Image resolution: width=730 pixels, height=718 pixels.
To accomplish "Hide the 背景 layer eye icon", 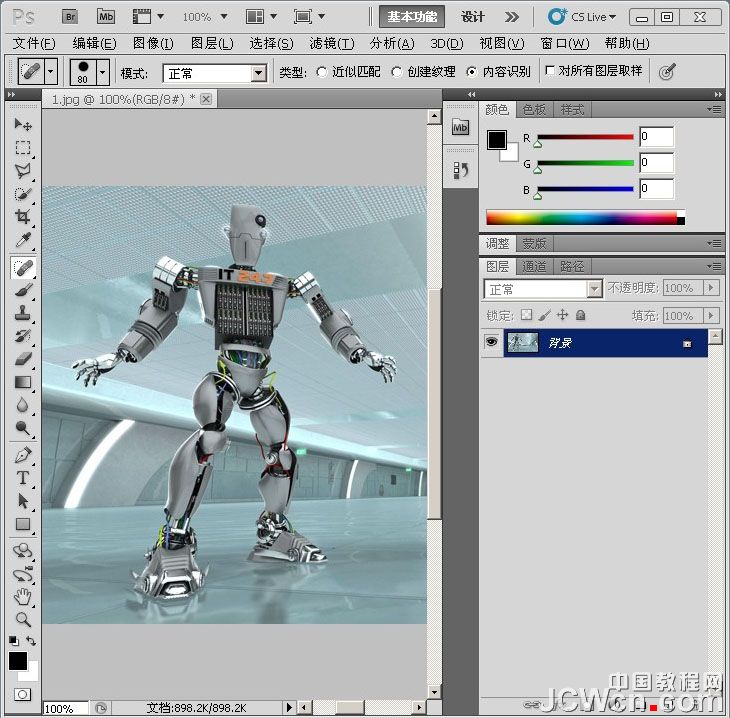I will coord(491,342).
